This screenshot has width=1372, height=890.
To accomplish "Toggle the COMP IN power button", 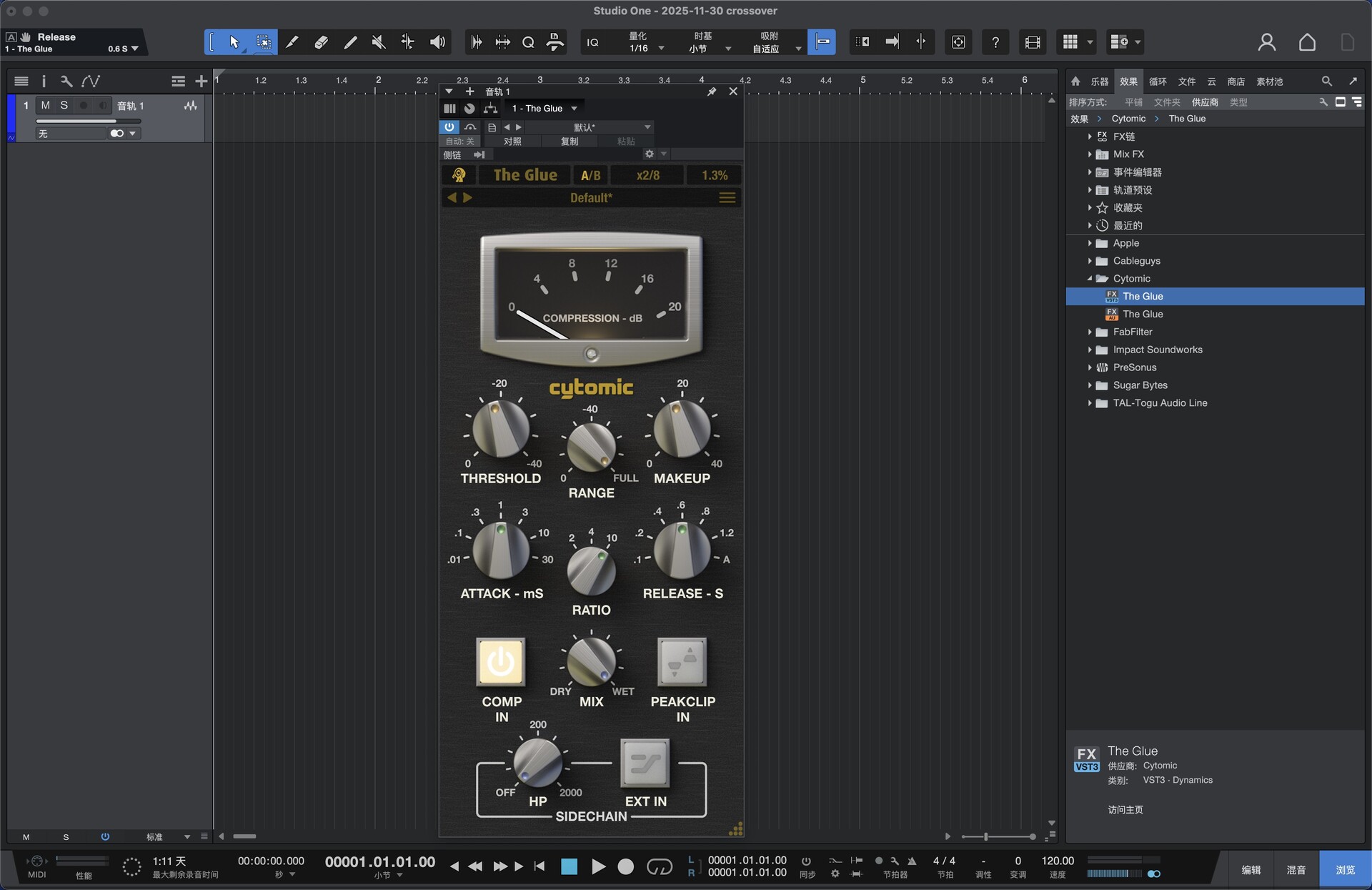I will coord(501,662).
